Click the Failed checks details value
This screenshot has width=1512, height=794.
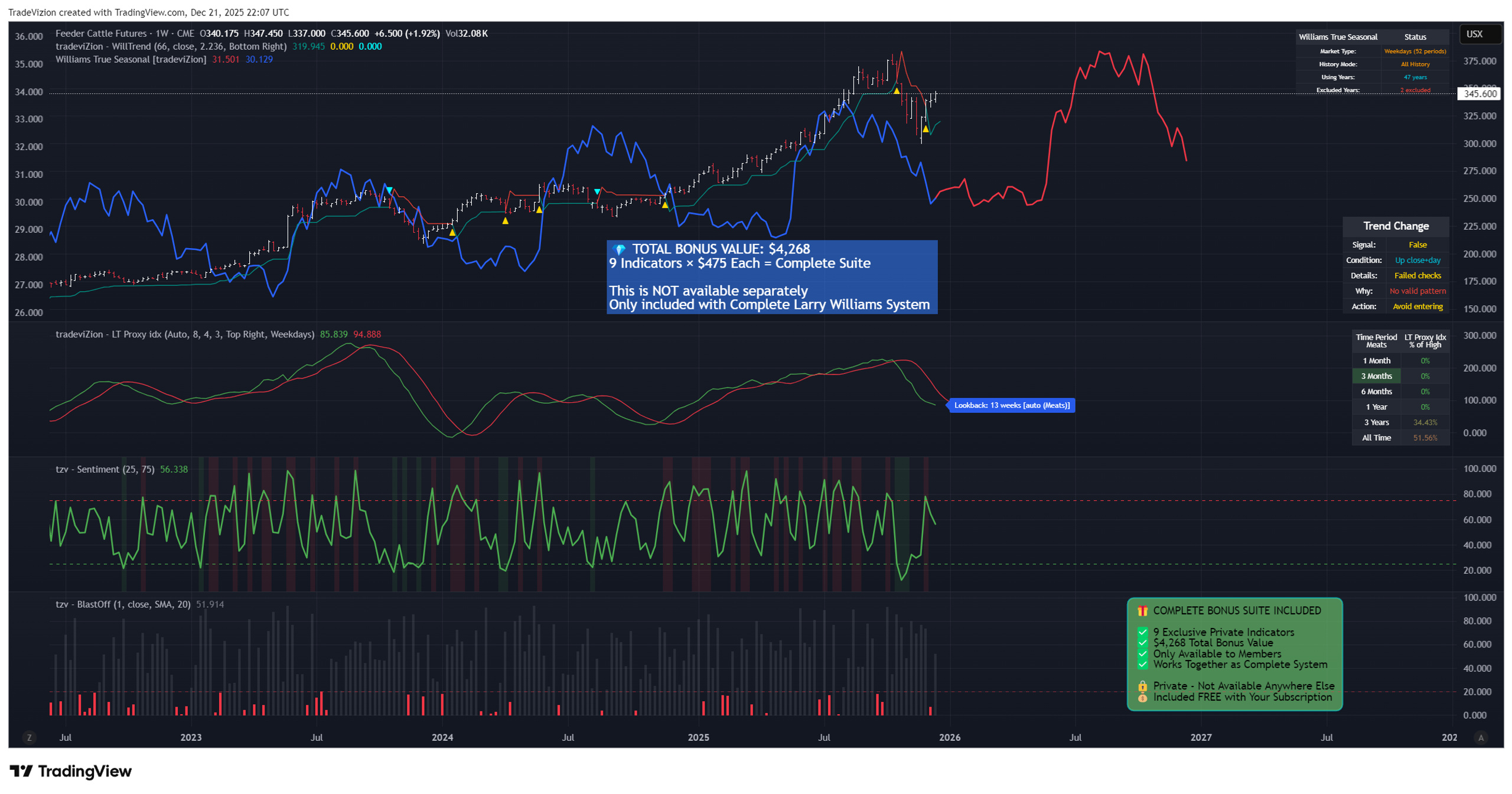(1417, 275)
